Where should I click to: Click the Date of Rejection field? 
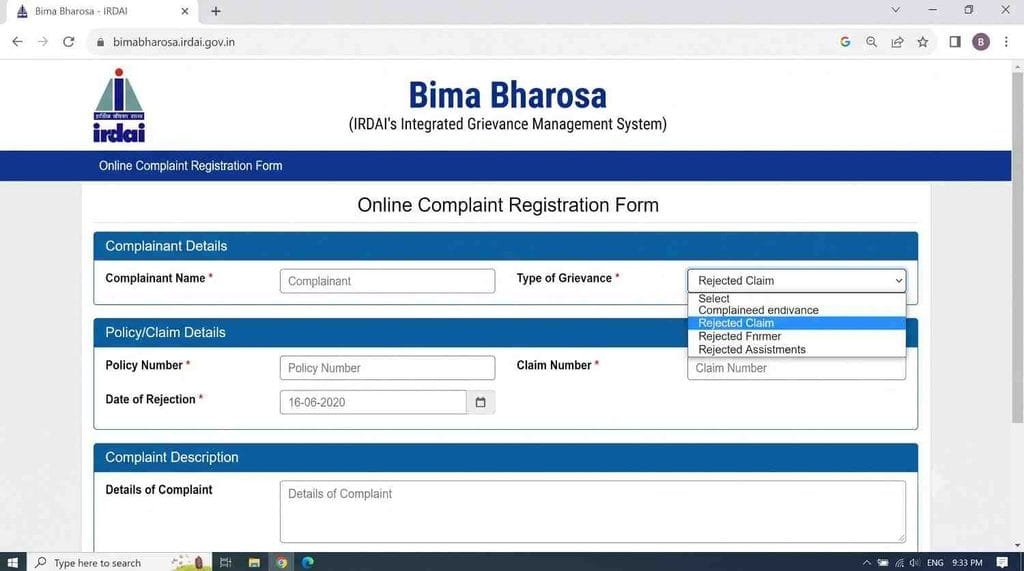coord(374,402)
